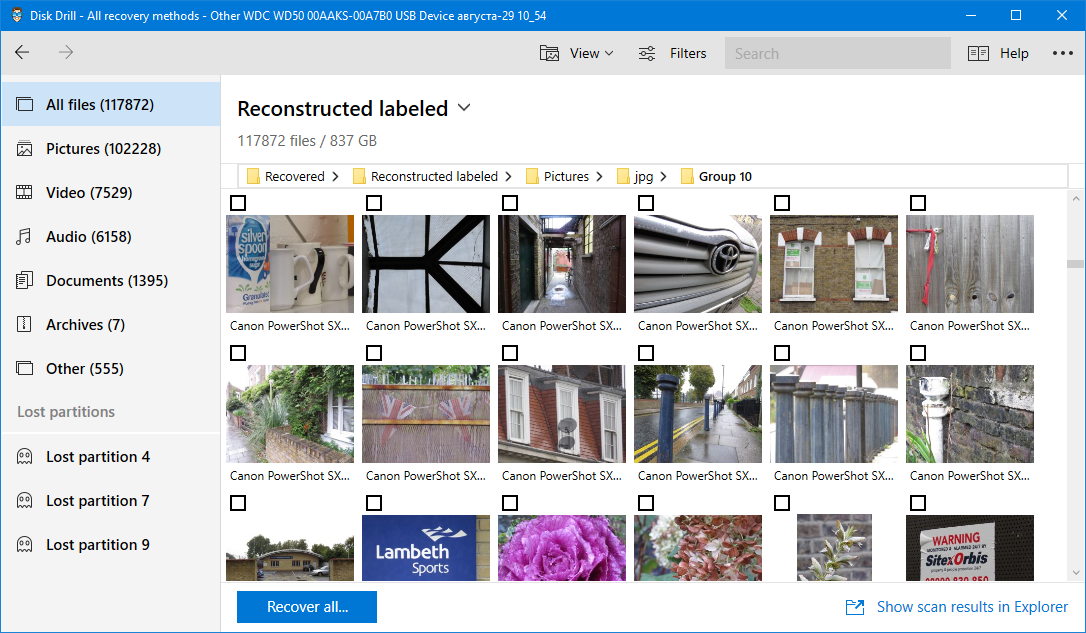Open Lost partition 9 entry

pos(98,545)
